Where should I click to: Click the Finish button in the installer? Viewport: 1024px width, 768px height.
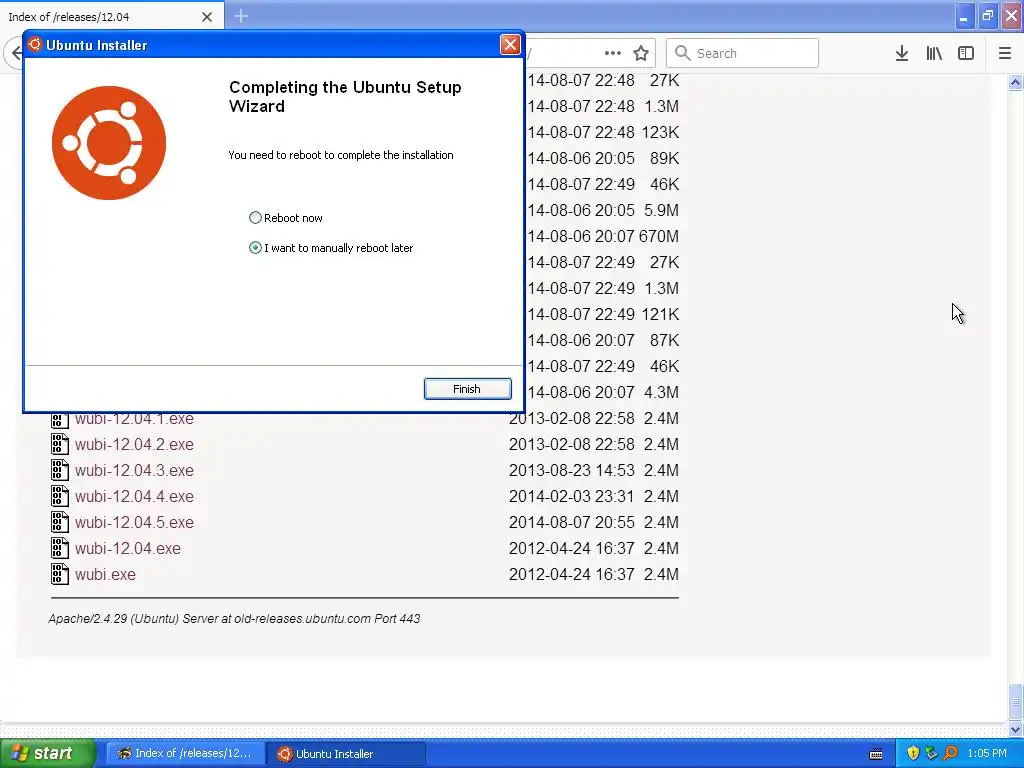pyautogui.click(x=468, y=389)
